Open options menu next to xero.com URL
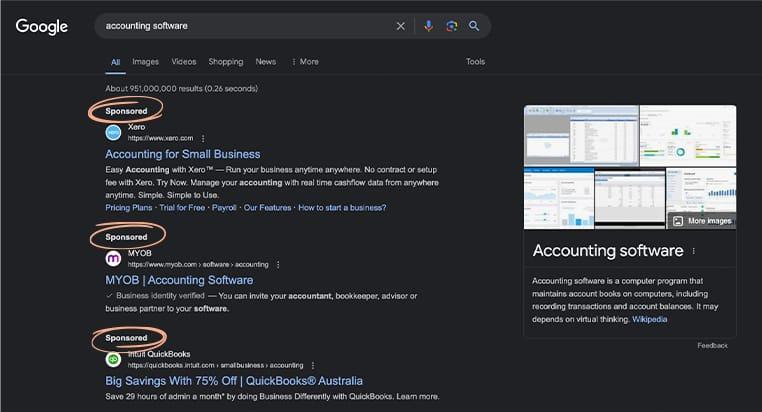Image resolution: width=762 pixels, height=412 pixels. click(203, 138)
